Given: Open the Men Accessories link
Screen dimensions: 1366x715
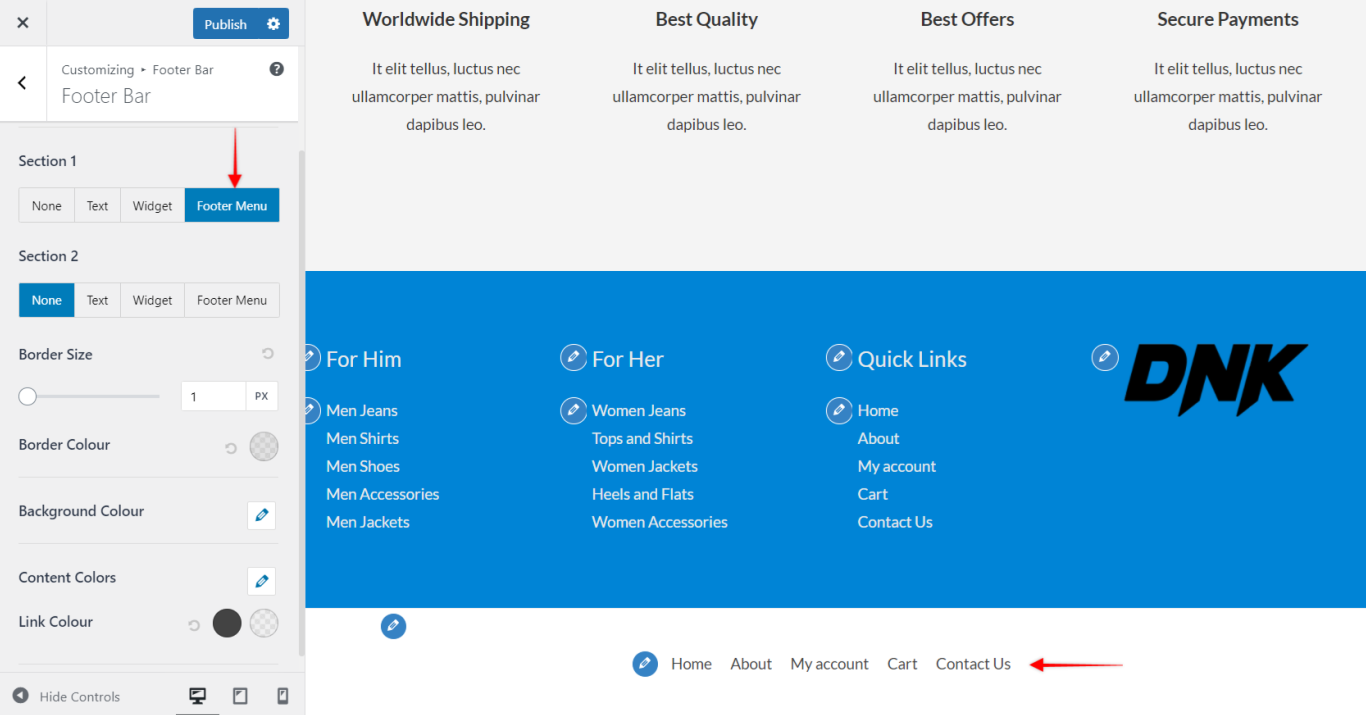Looking at the screenshot, I should [382, 494].
